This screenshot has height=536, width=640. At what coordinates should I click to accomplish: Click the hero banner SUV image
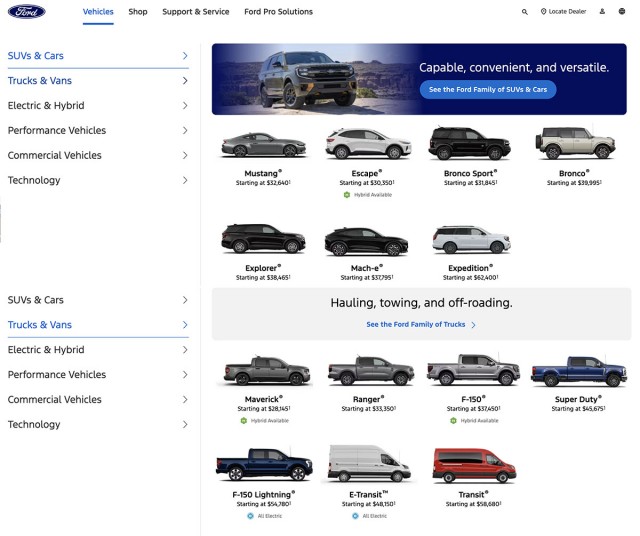click(x=308, y=80)
